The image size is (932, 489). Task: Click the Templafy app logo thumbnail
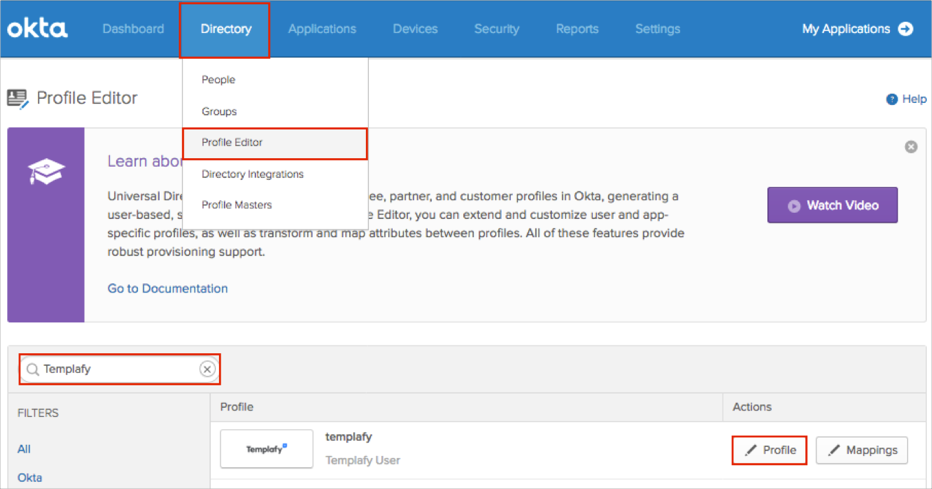tap(266, 449)
